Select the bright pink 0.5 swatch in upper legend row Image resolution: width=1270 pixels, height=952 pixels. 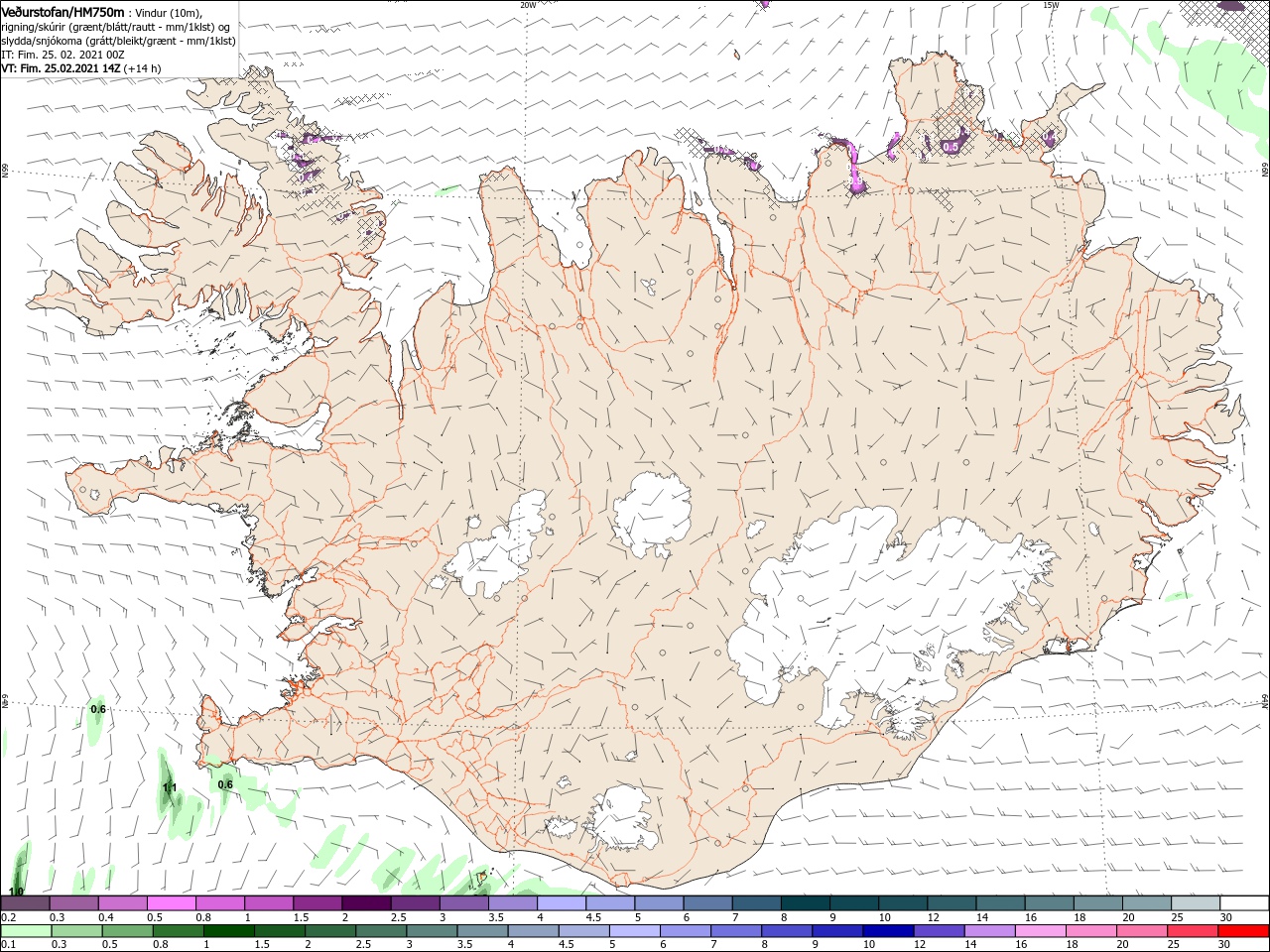click(x=171, y=903)
